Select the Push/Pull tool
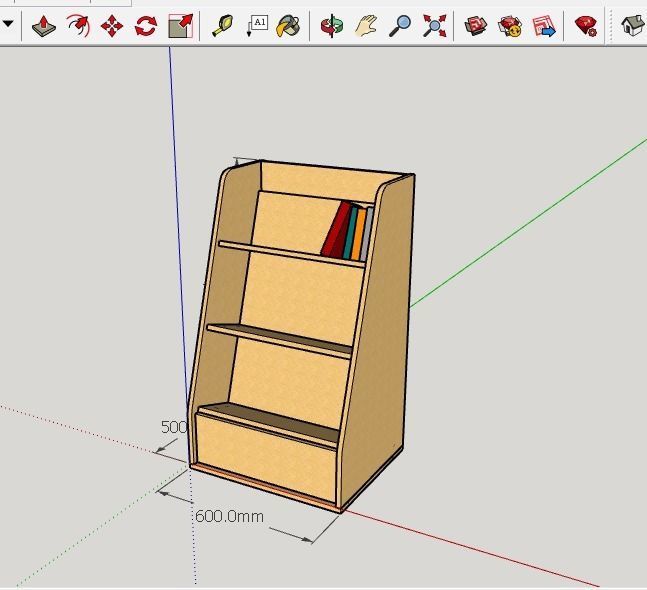Image resolution: width=647 pixels, height=590 pixels. pyautogui.click(x=44, y=26)
